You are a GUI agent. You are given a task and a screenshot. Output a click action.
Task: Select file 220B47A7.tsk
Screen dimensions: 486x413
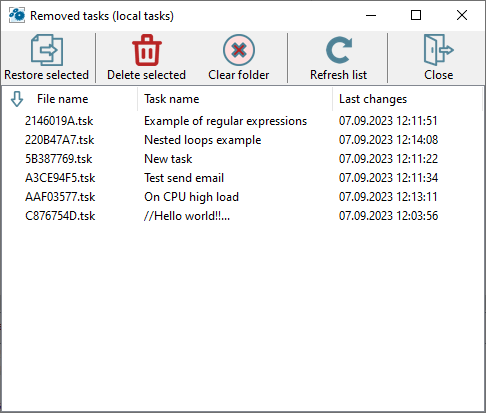tap(60, 140)
